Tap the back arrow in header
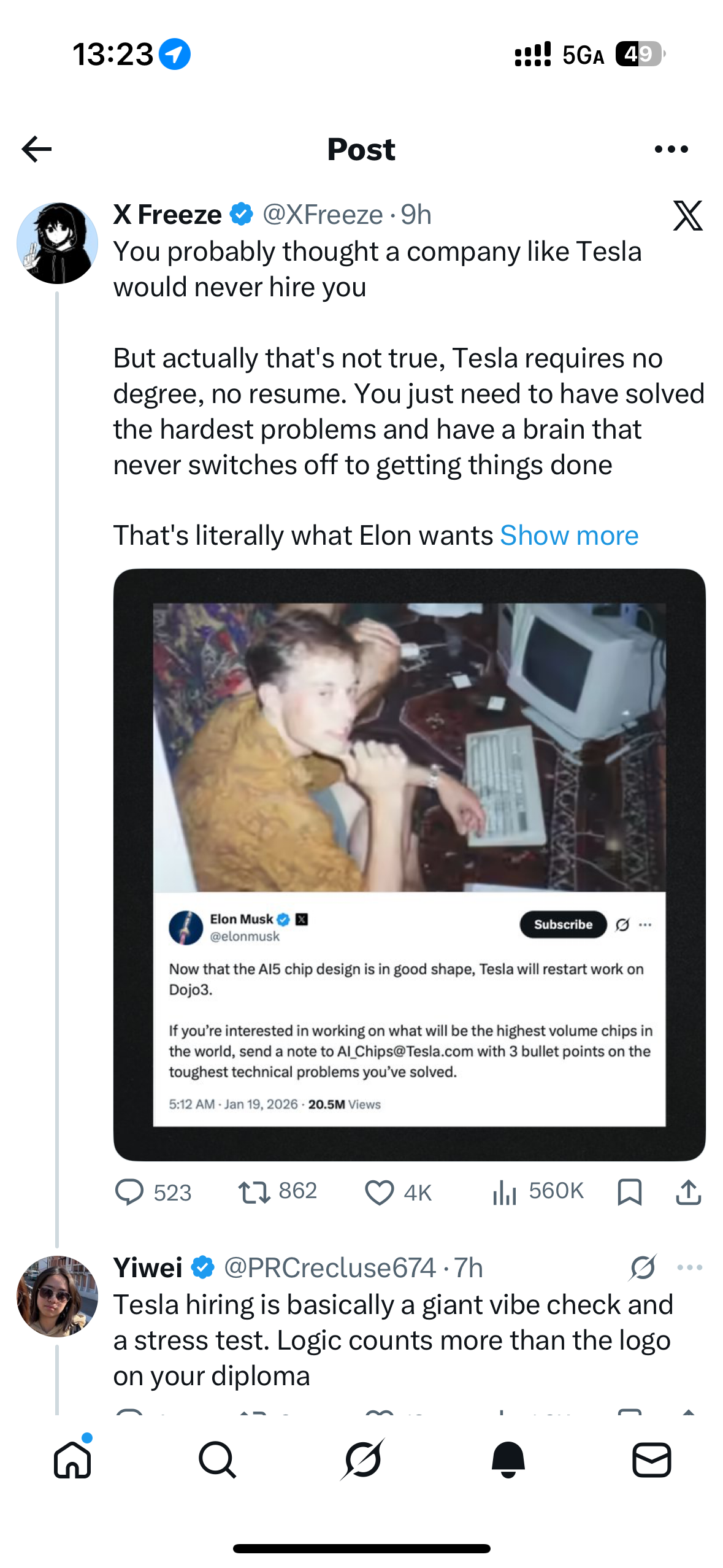The image size is (723, 1568). point(37,149)
